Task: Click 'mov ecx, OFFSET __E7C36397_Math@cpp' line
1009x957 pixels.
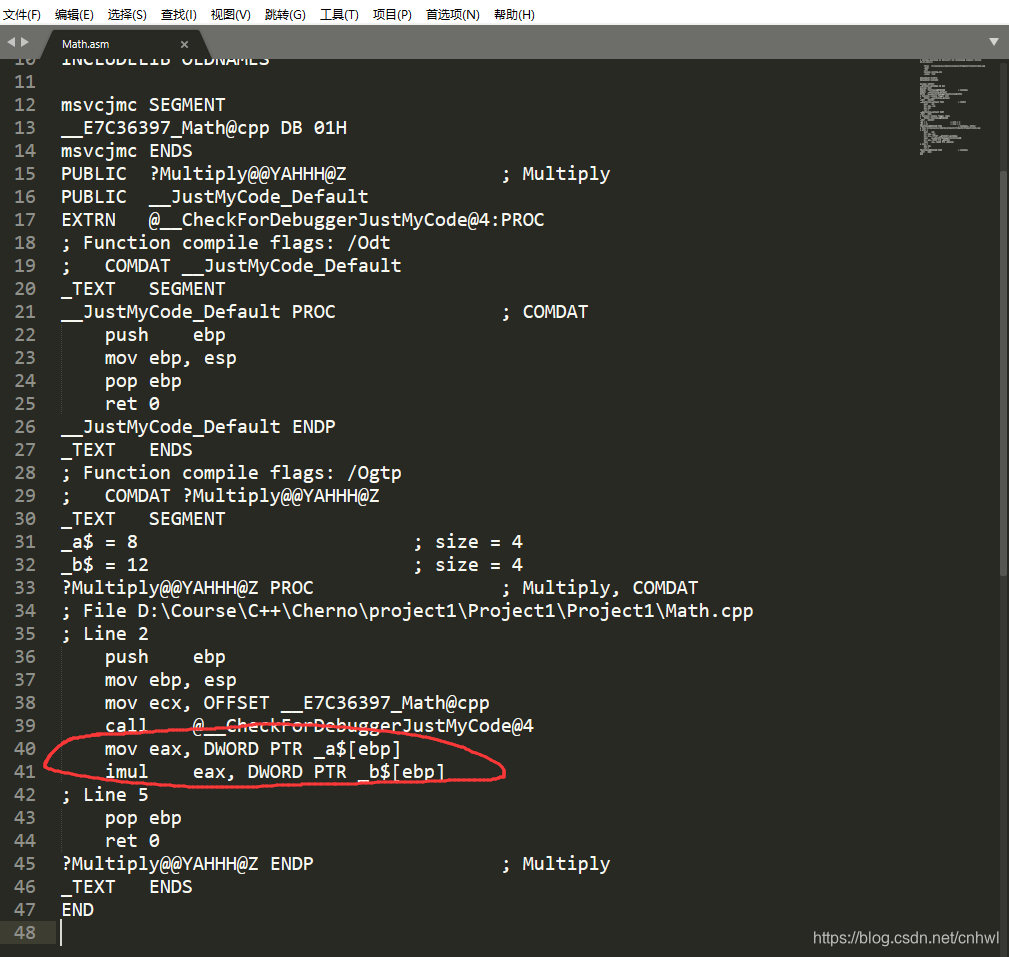Action: pos(297,703)
